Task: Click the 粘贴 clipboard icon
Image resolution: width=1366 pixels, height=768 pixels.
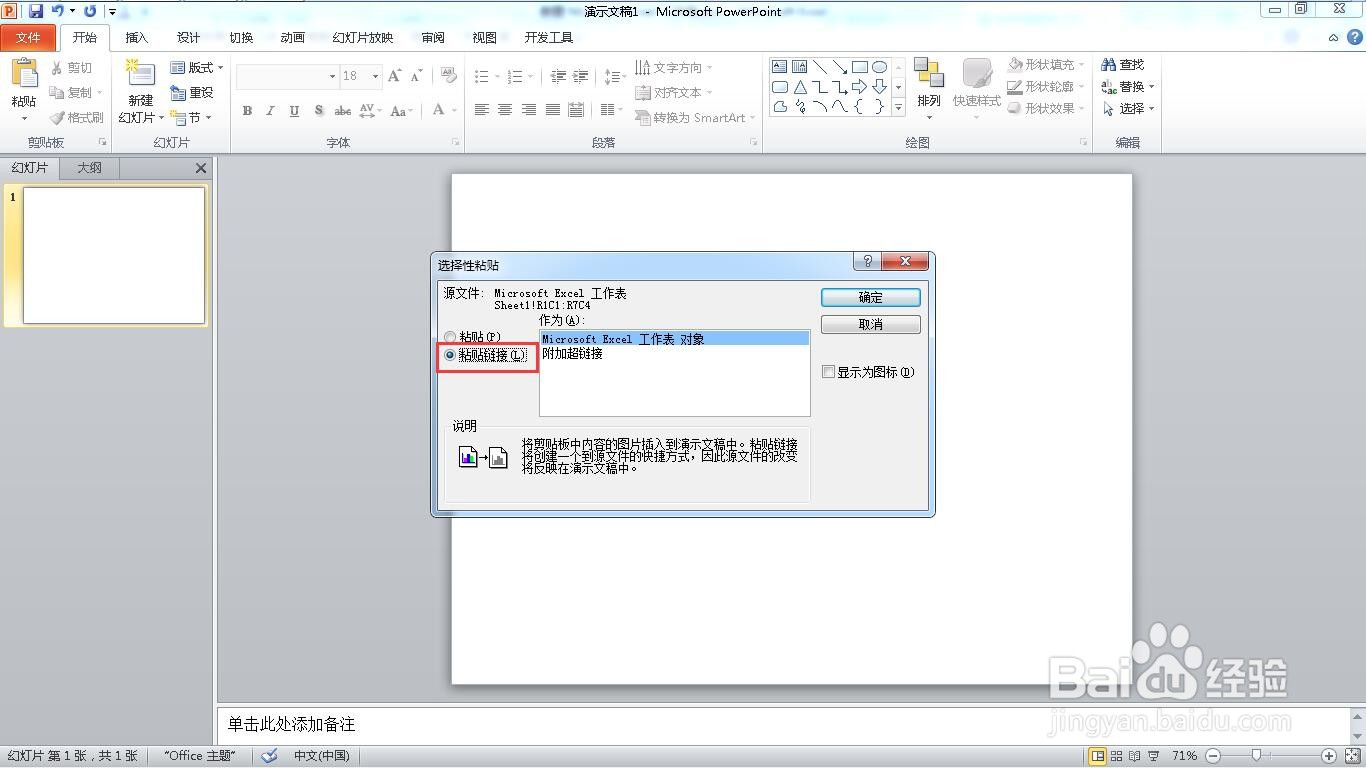Action: (24, 76)
